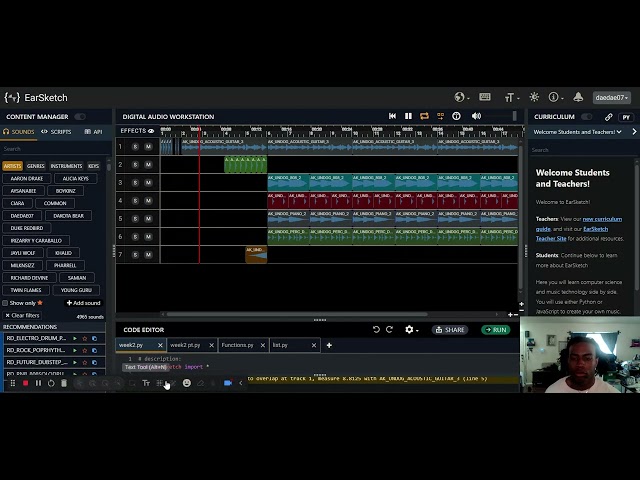Open the new curriculum guide link
The width and height of the screenshot is (640, 480).
[x=578, y=224]
